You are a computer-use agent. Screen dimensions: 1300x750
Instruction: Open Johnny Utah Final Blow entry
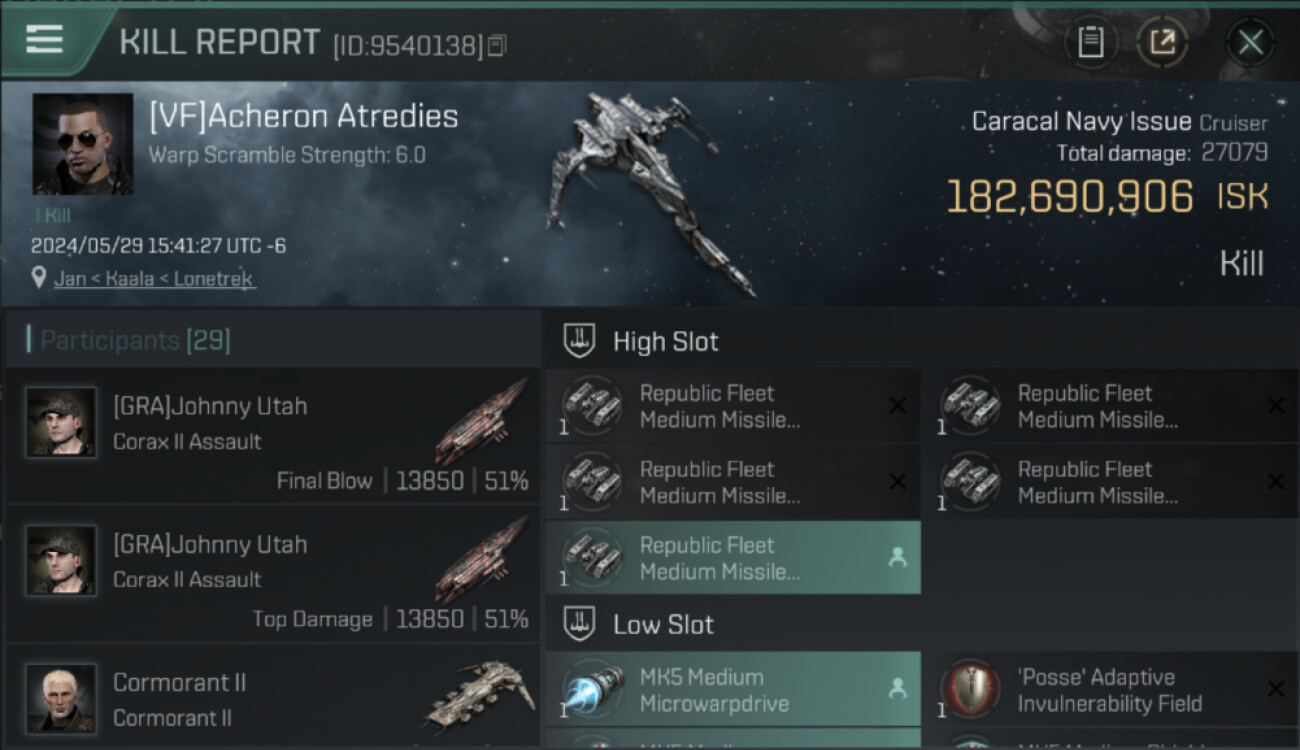click(x=273, y=436)
